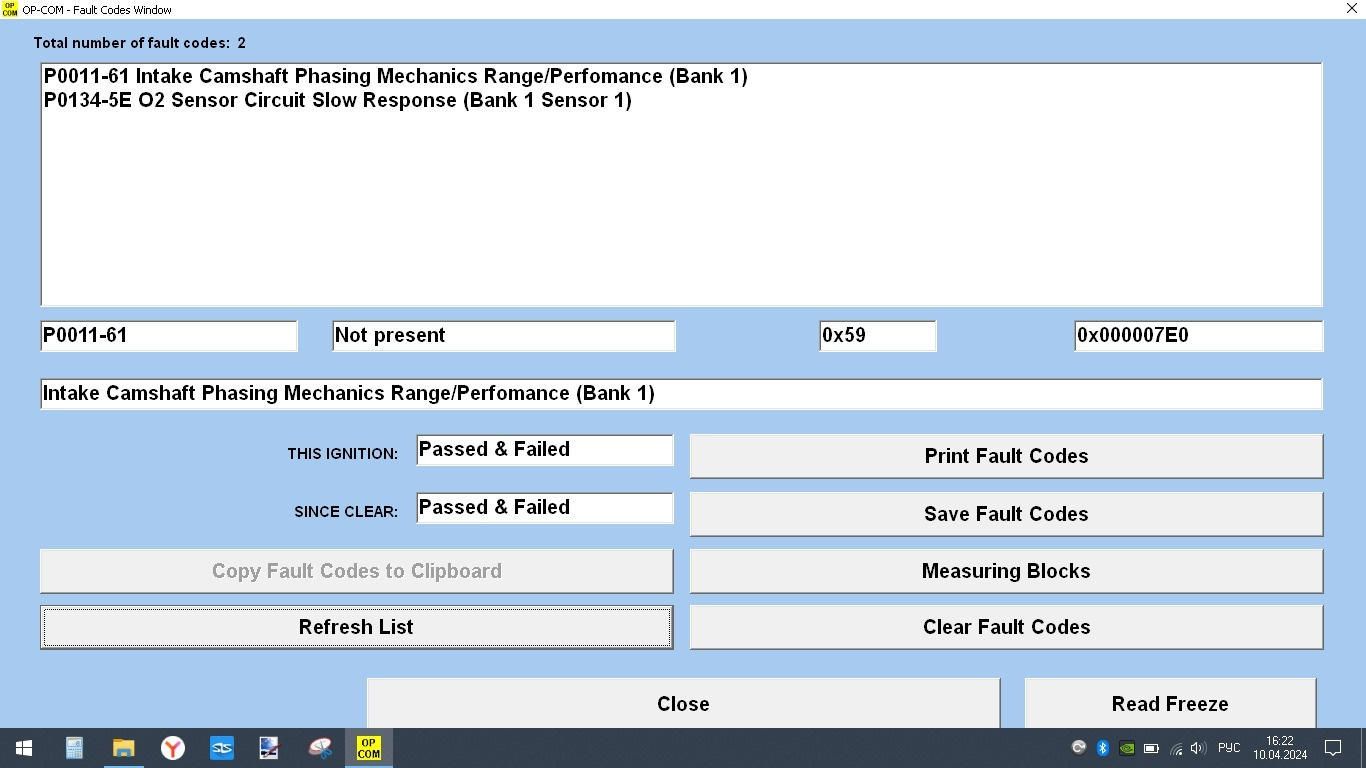
Task: Click Copy Fault Codes to Clipboard
Action: click(x=357, y=571)
